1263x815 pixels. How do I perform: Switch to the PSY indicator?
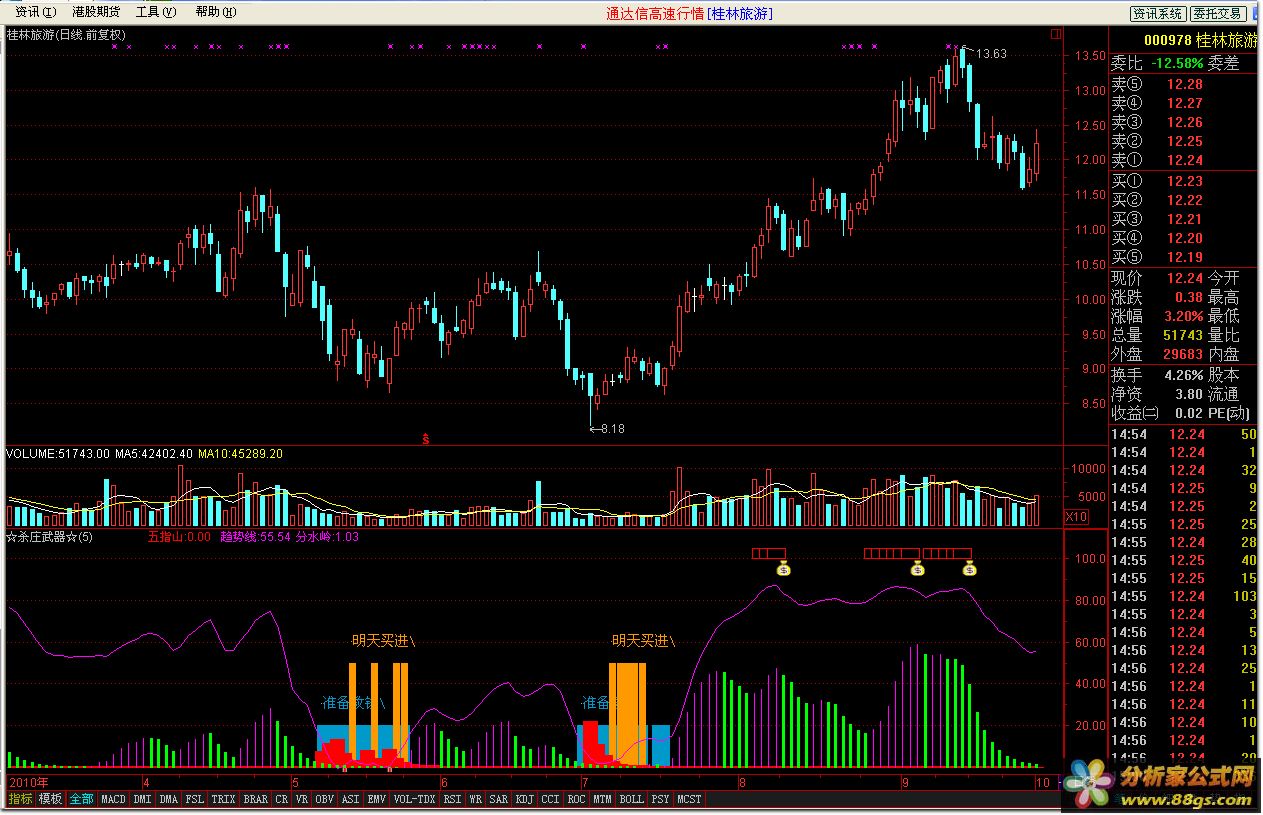660,799
